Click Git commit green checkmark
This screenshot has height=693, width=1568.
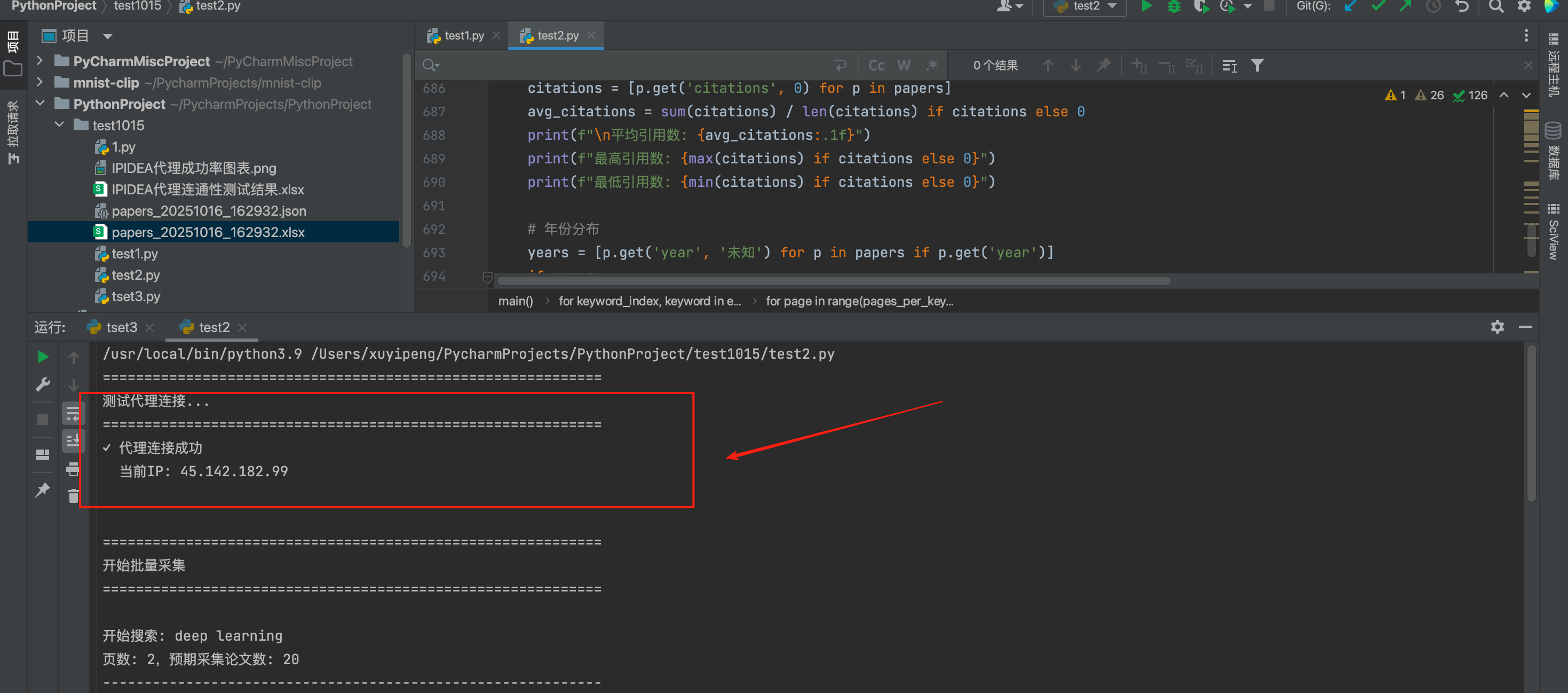pos(1378,7)
